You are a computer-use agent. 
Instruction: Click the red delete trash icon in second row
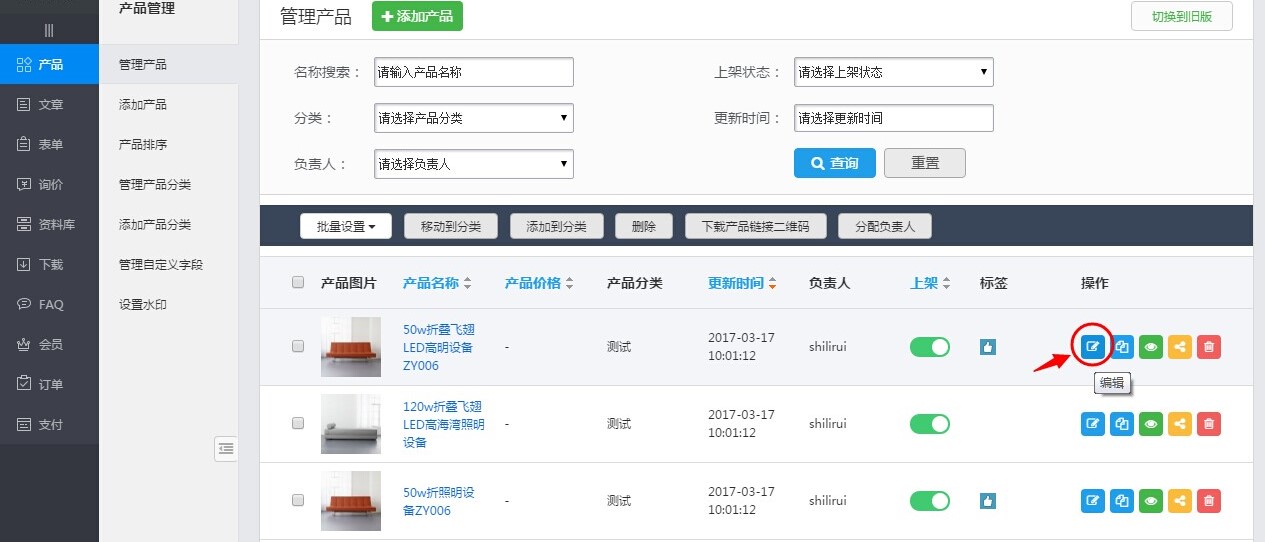(1209, 424)
